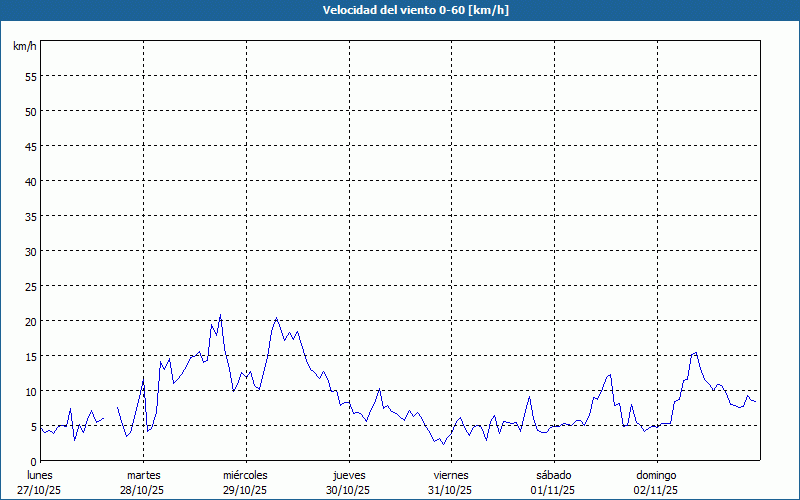Click the 'miércoles' day label
Screen dimensions: 800x500
click(x=245, y=475)
